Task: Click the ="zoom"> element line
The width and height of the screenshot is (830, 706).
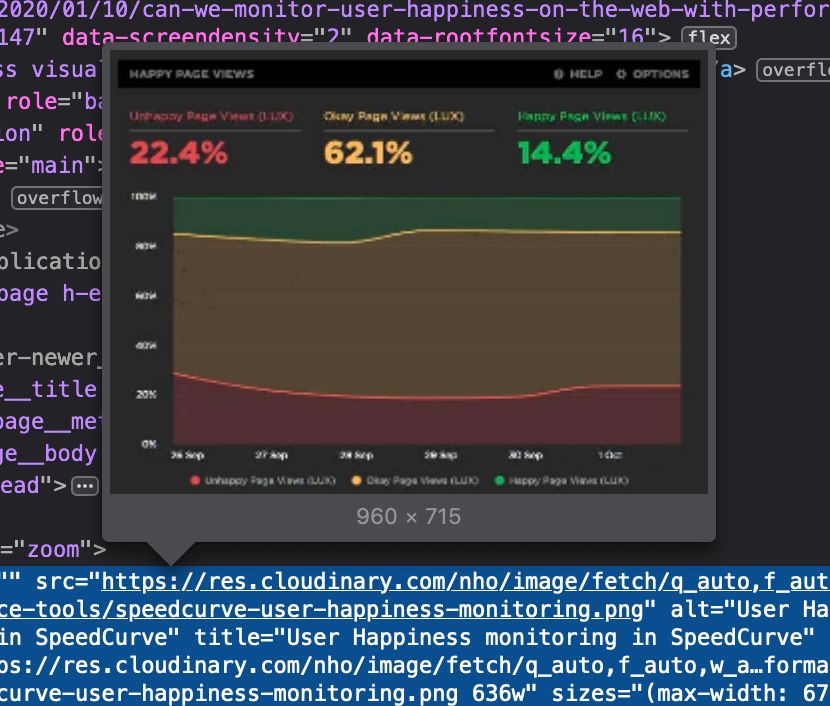Action: (53, 549)
